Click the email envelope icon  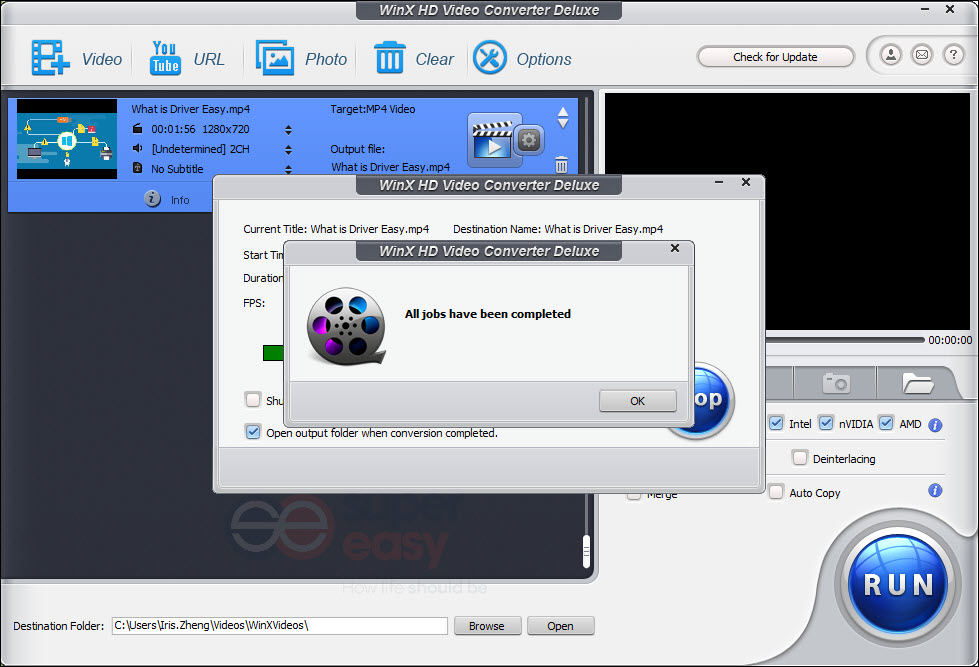[x=922, y=55]
